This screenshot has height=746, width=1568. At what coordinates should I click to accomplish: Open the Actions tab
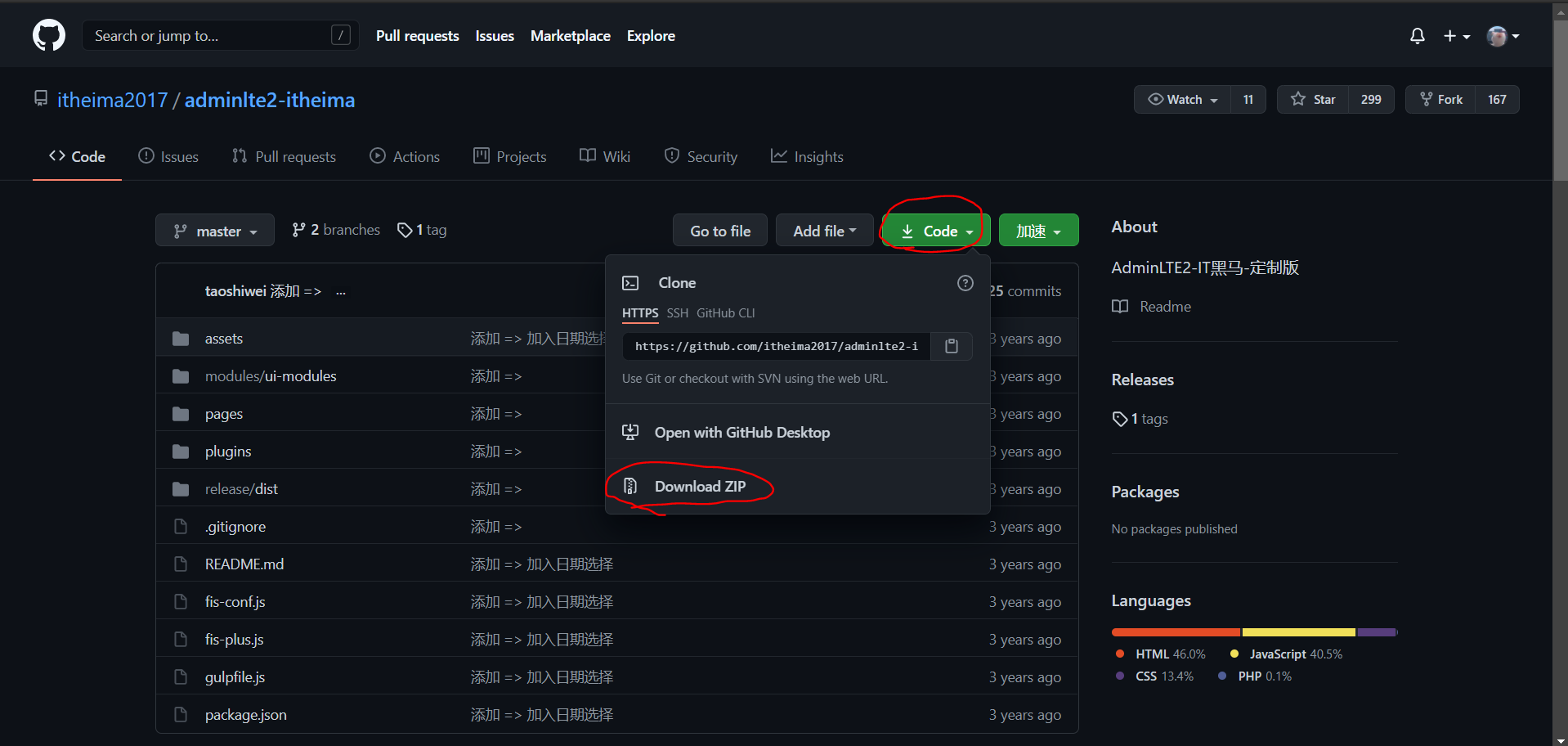[x=405, y=156]
